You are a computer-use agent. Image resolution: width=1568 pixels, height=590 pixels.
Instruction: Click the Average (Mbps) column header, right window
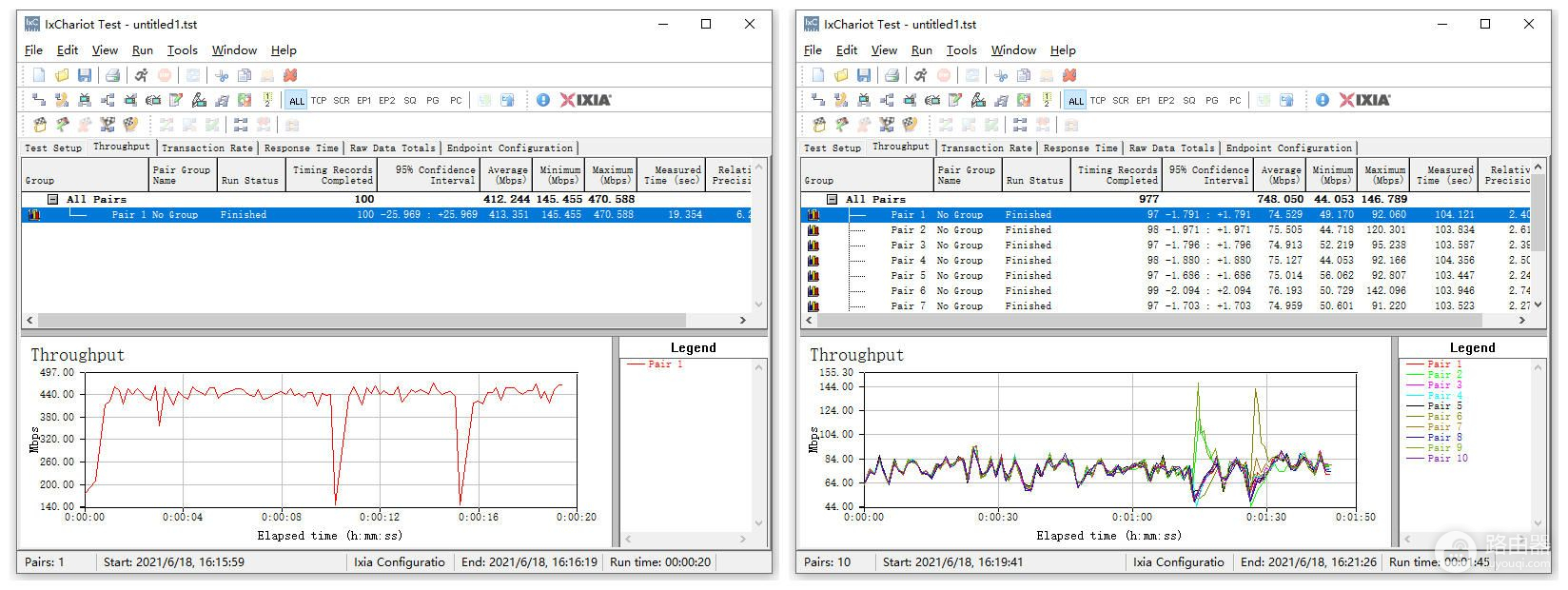point(1281,174)
